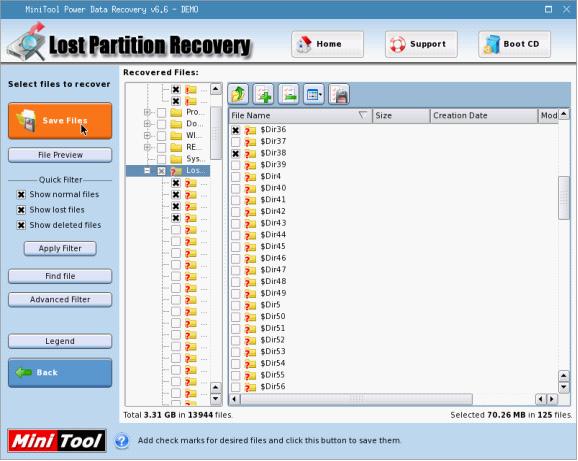Click the $Dir50 lost folder icon
This screenshot has width=578, height=461.
[250, 317]
